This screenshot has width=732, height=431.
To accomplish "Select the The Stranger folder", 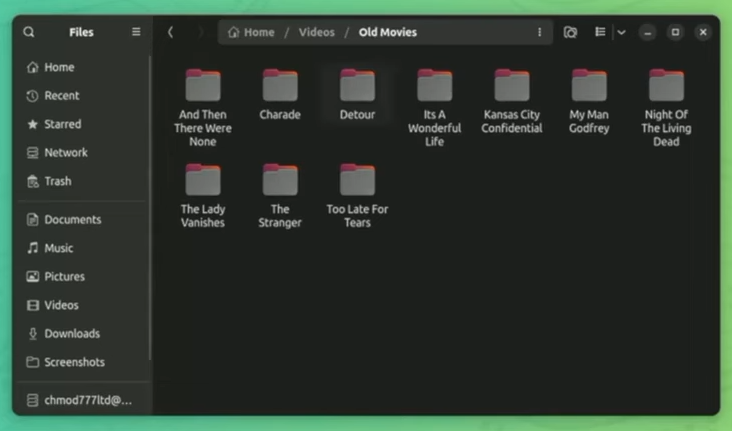I will (280, 196).
